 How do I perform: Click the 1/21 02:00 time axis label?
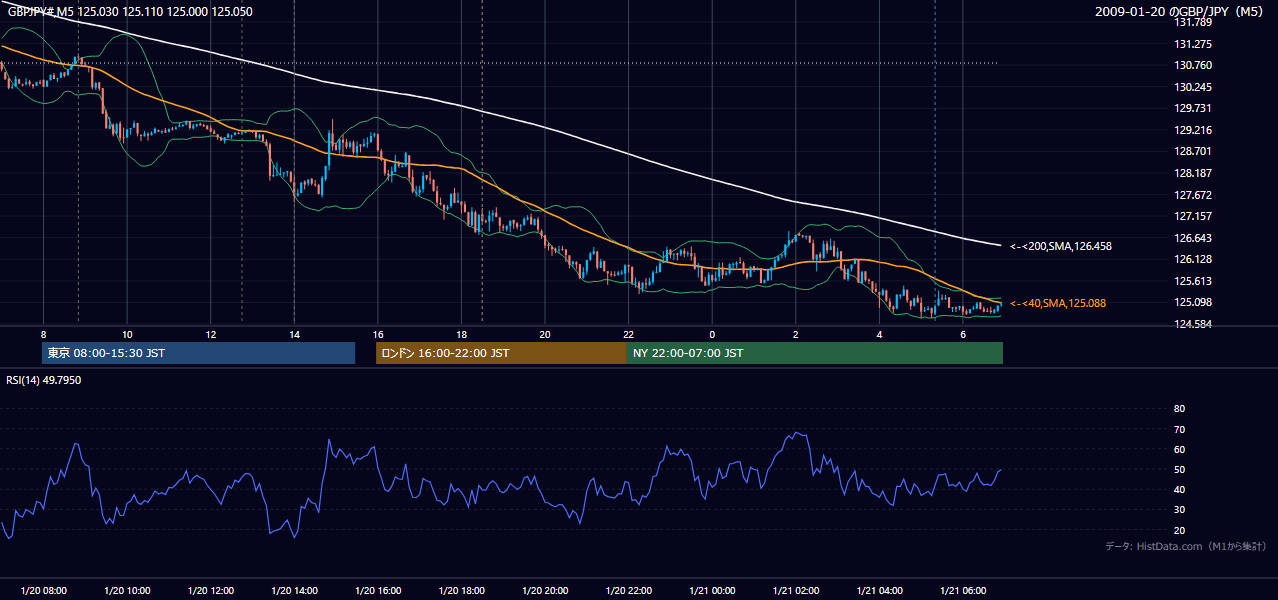coord(795,591)
